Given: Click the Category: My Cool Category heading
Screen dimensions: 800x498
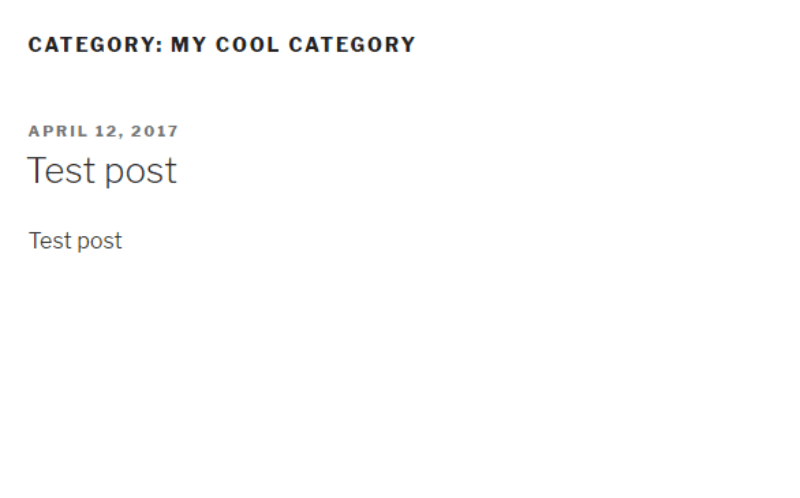Looking at the screenshot, I should pyautogui.click(x=221, y=45).
